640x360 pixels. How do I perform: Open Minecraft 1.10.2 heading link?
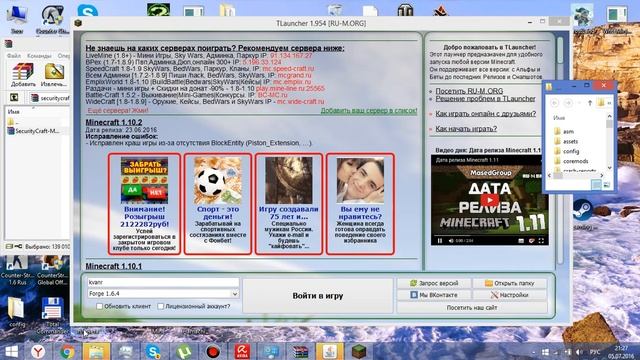click(114, 122)
